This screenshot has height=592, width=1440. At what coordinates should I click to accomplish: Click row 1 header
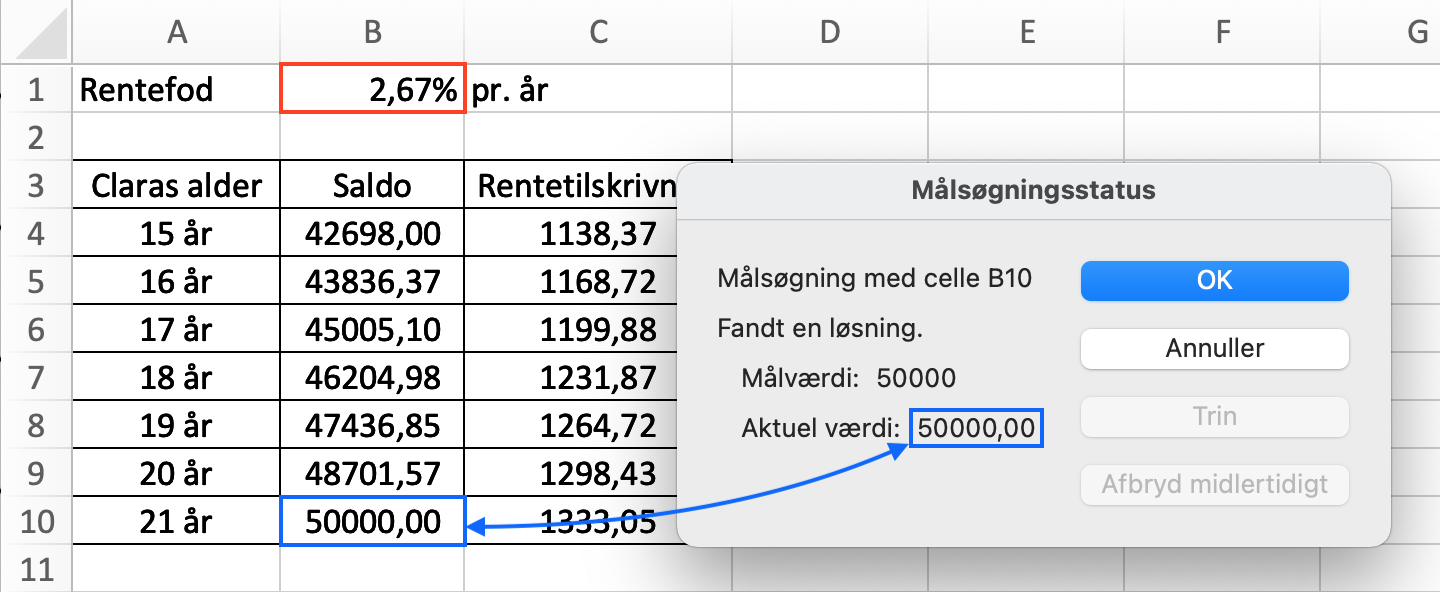click(36, 90)
